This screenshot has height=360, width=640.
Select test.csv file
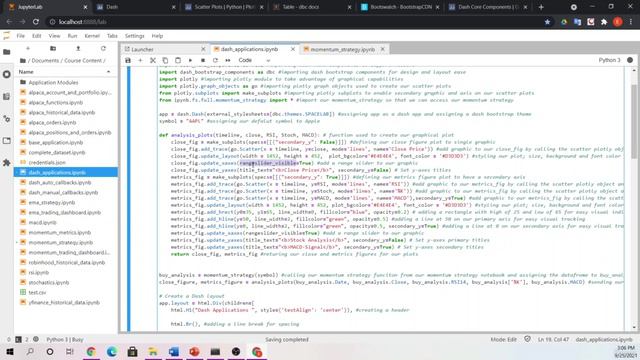(x=37, y=292)
